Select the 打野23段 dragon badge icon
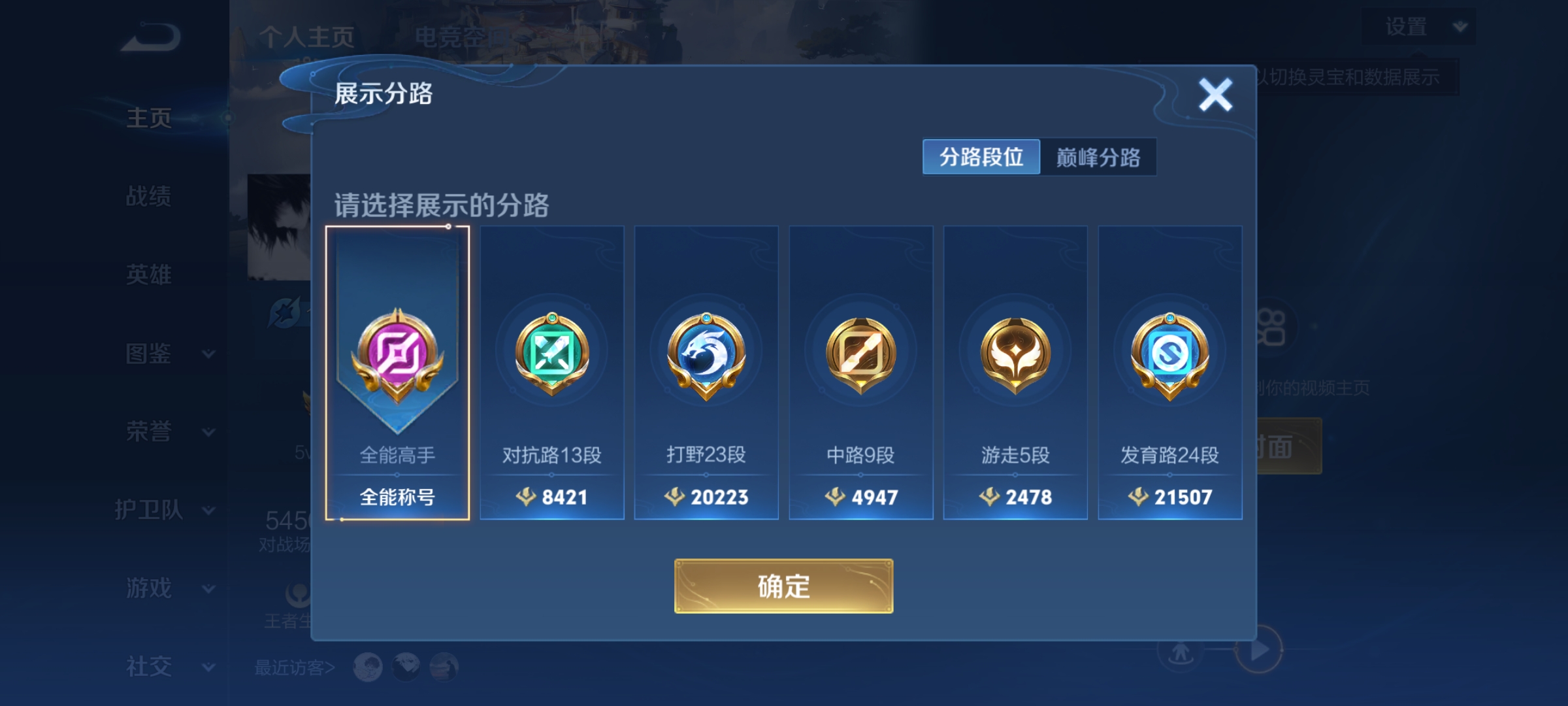Screen dimensions: 1568x706 click(x=706, y=355)
